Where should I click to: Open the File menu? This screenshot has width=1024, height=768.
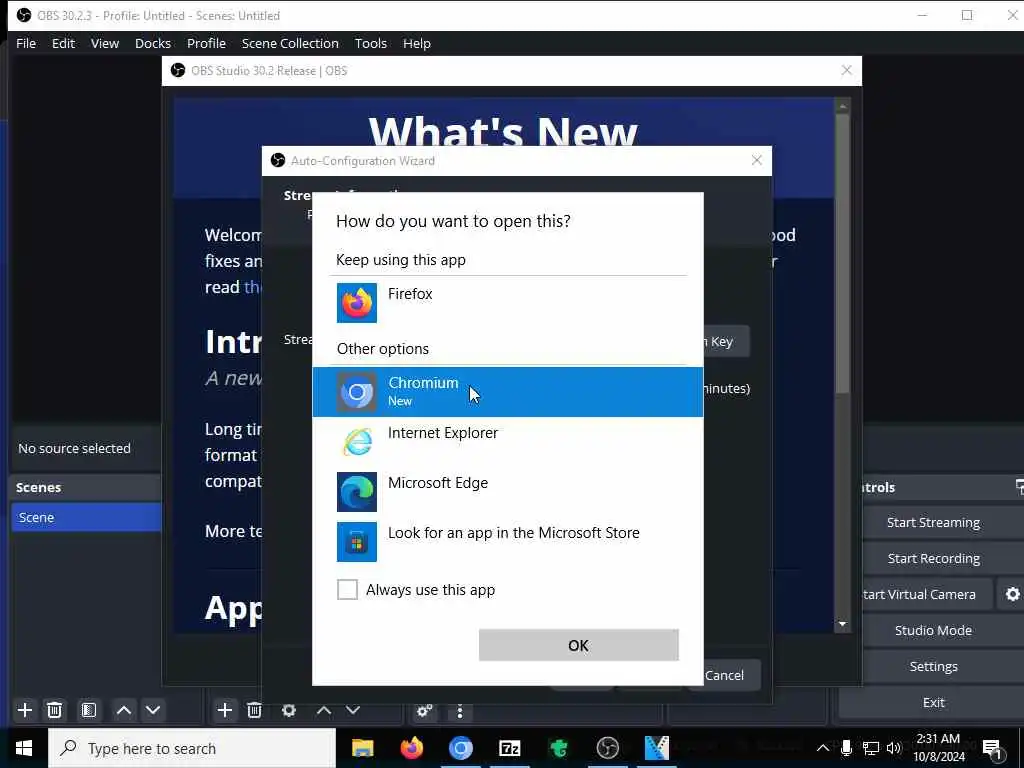point(26,43)
